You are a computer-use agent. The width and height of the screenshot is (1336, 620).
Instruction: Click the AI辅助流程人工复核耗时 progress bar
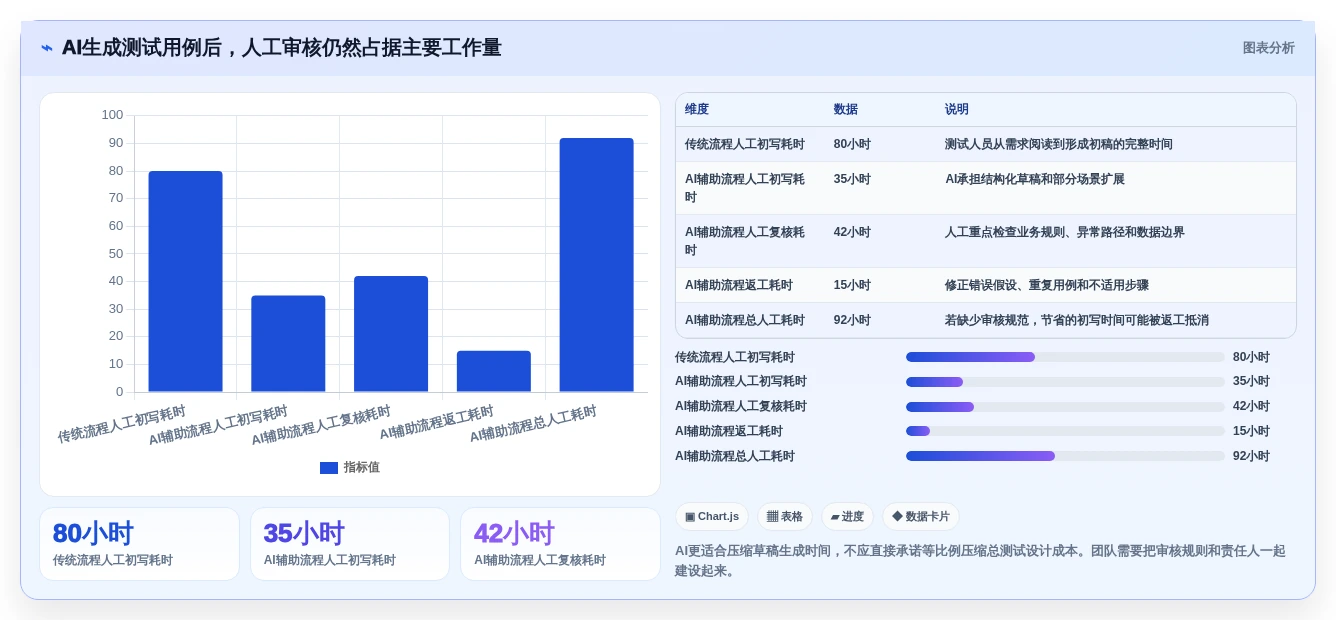tap(1065, 407)
